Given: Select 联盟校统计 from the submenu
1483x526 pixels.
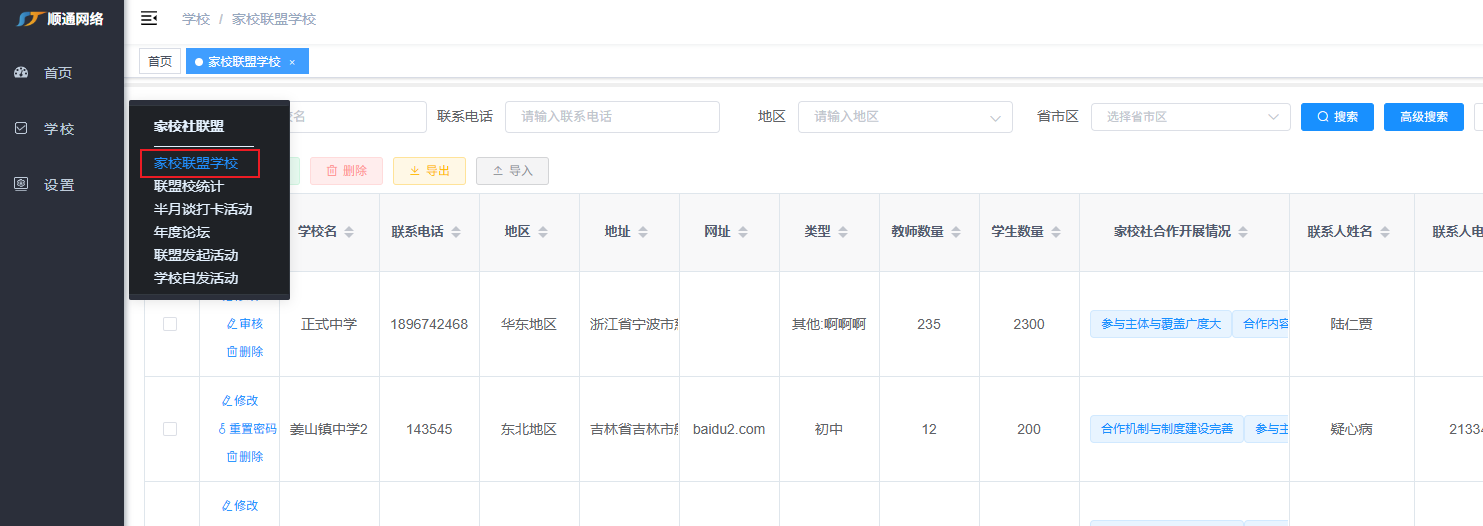Looking at the screenshot, I should pyautogui.click(x=189, y=186).
